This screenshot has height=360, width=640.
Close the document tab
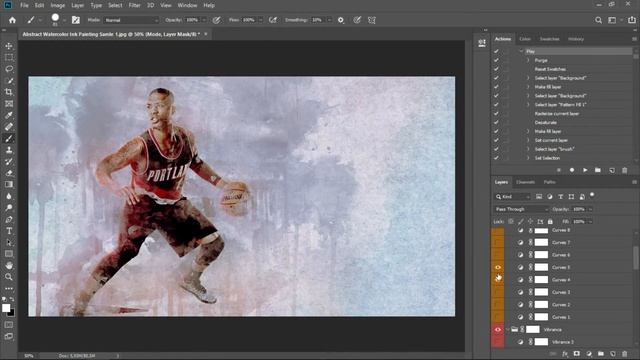(x=206, y=34)
